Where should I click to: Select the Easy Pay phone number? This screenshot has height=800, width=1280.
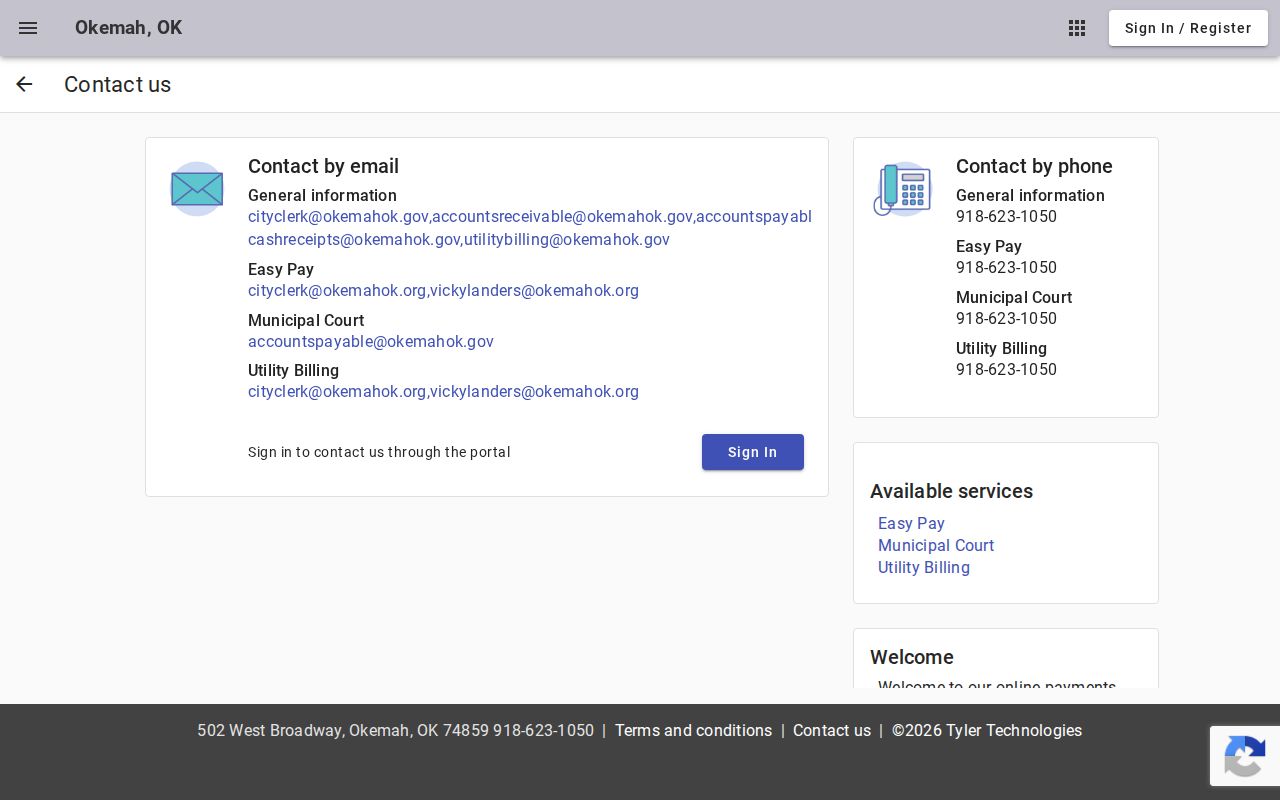click(x=1006, y=267)
